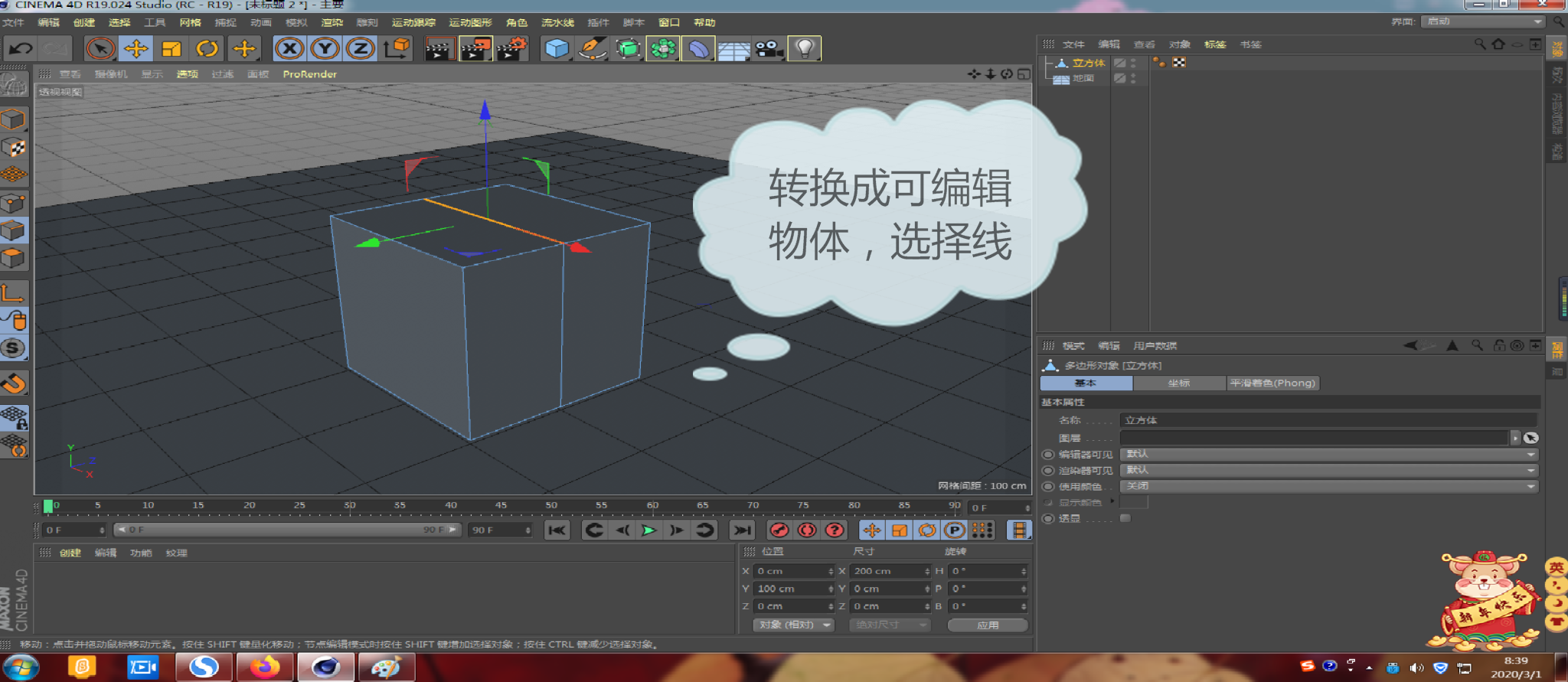The image size is (1568, 682).
Task: Click the record active objects keyframe button
Action: (779, 530)
